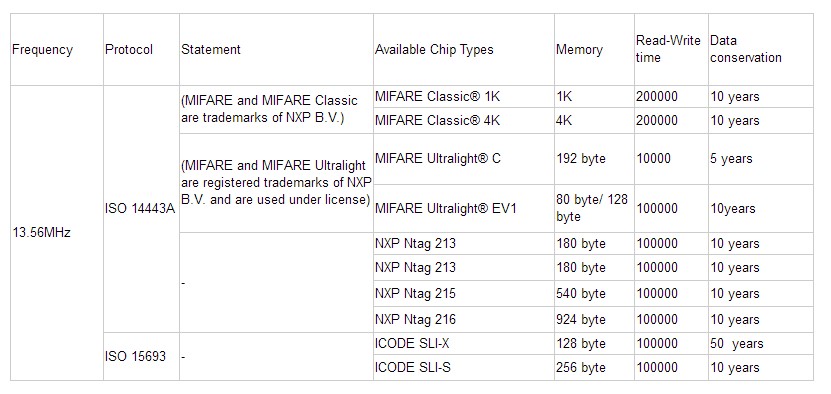Click the Frequency column header
This screenshot has width=831, height=394.
pos(57,50)
